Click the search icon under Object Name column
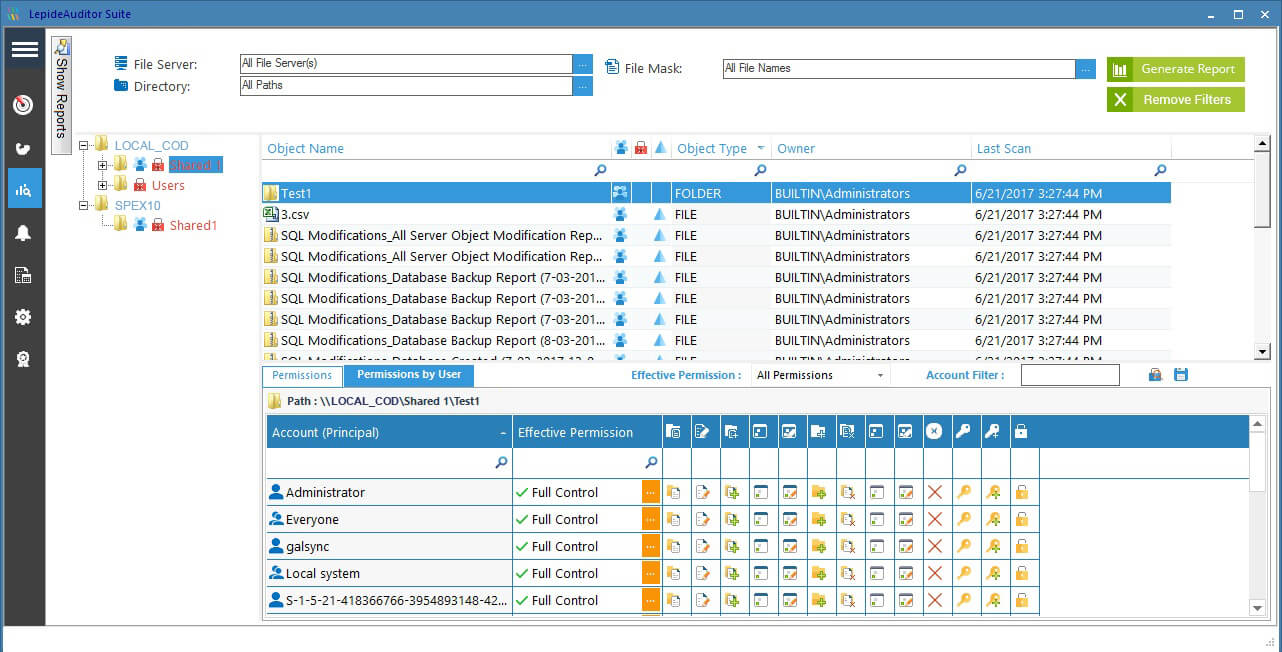Viewport: 1282px width, 652px height. 600,170
